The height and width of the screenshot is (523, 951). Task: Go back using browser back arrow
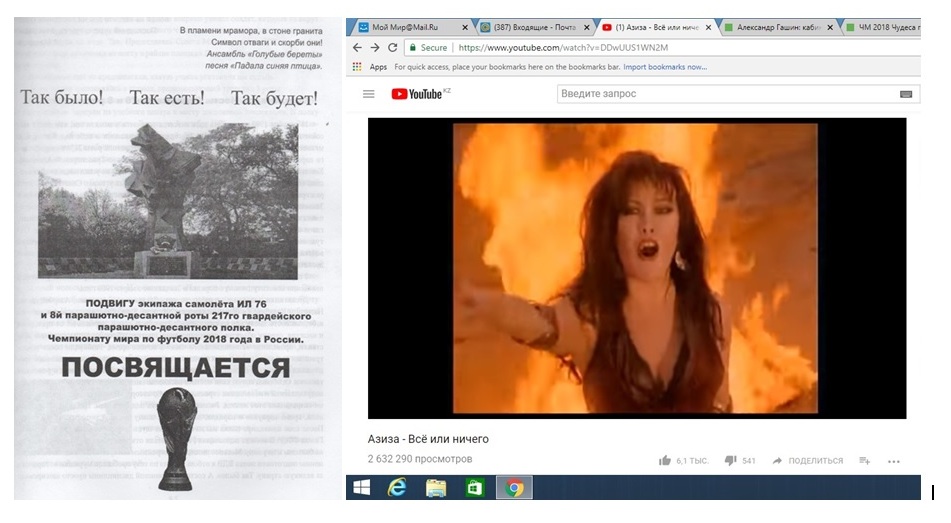click(357, 47)
